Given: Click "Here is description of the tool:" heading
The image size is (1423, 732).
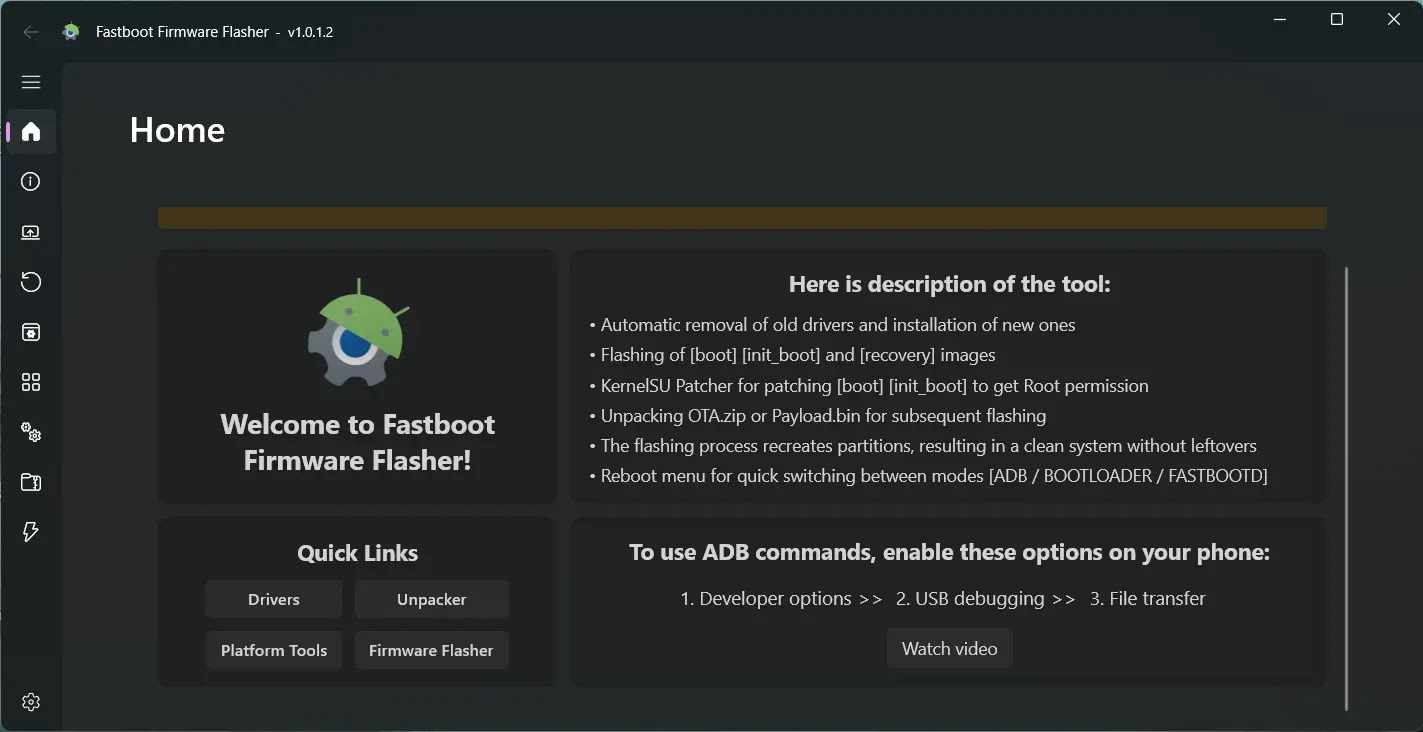Looking at the screenshot, I should [x=950, y=284].
